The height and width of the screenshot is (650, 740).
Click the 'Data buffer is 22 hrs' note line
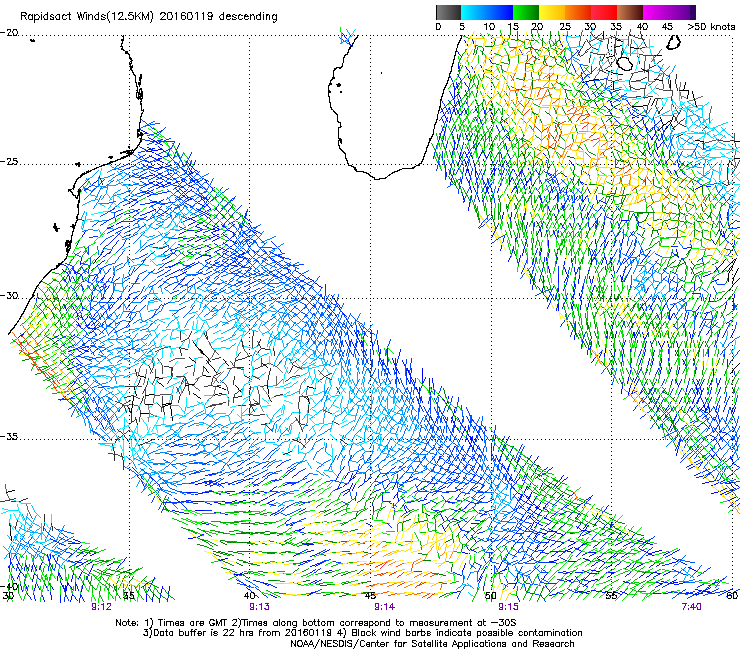pyautogui.click(x=362, y=633)
